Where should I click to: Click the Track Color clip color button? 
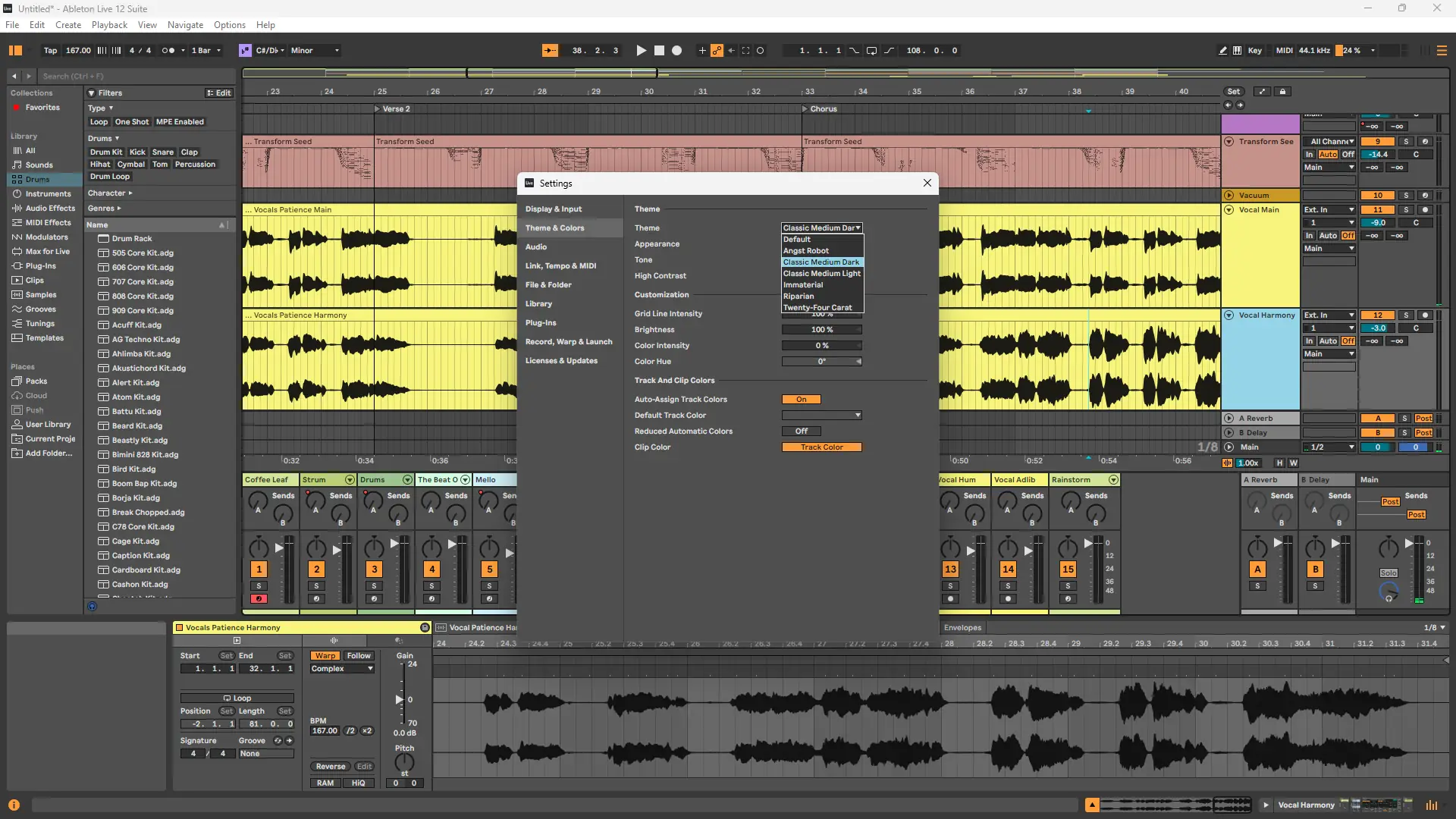821,447
